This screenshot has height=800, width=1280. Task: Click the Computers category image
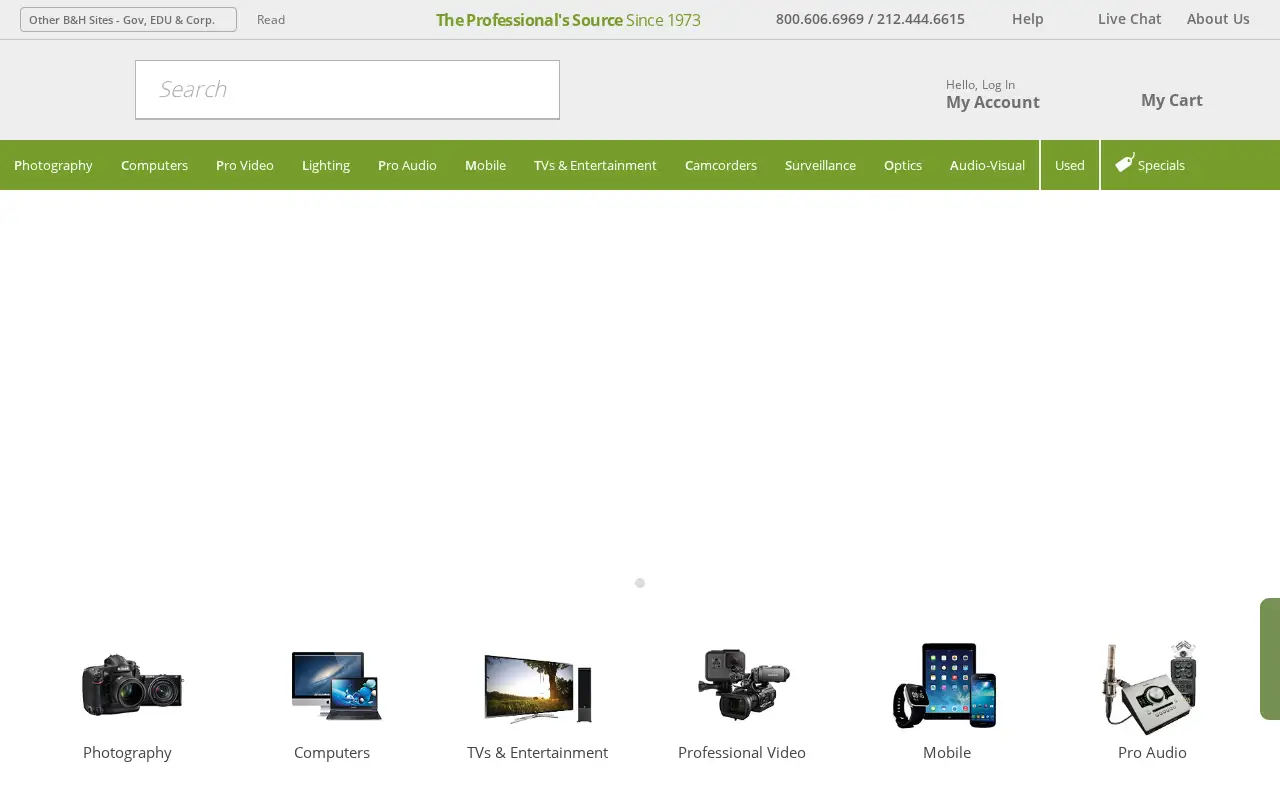point(336,685)
